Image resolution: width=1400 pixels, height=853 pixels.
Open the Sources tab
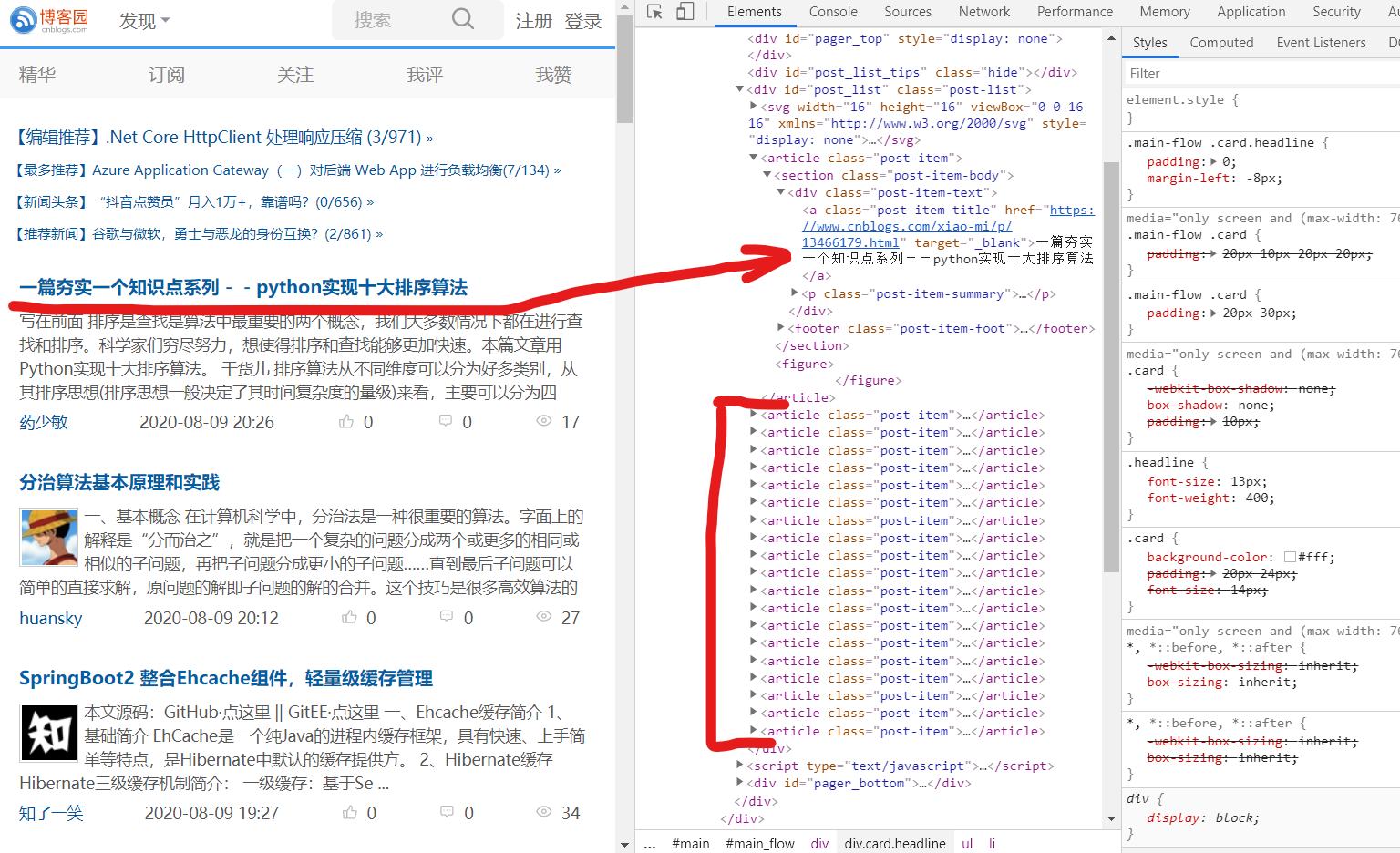click(908, 12)
